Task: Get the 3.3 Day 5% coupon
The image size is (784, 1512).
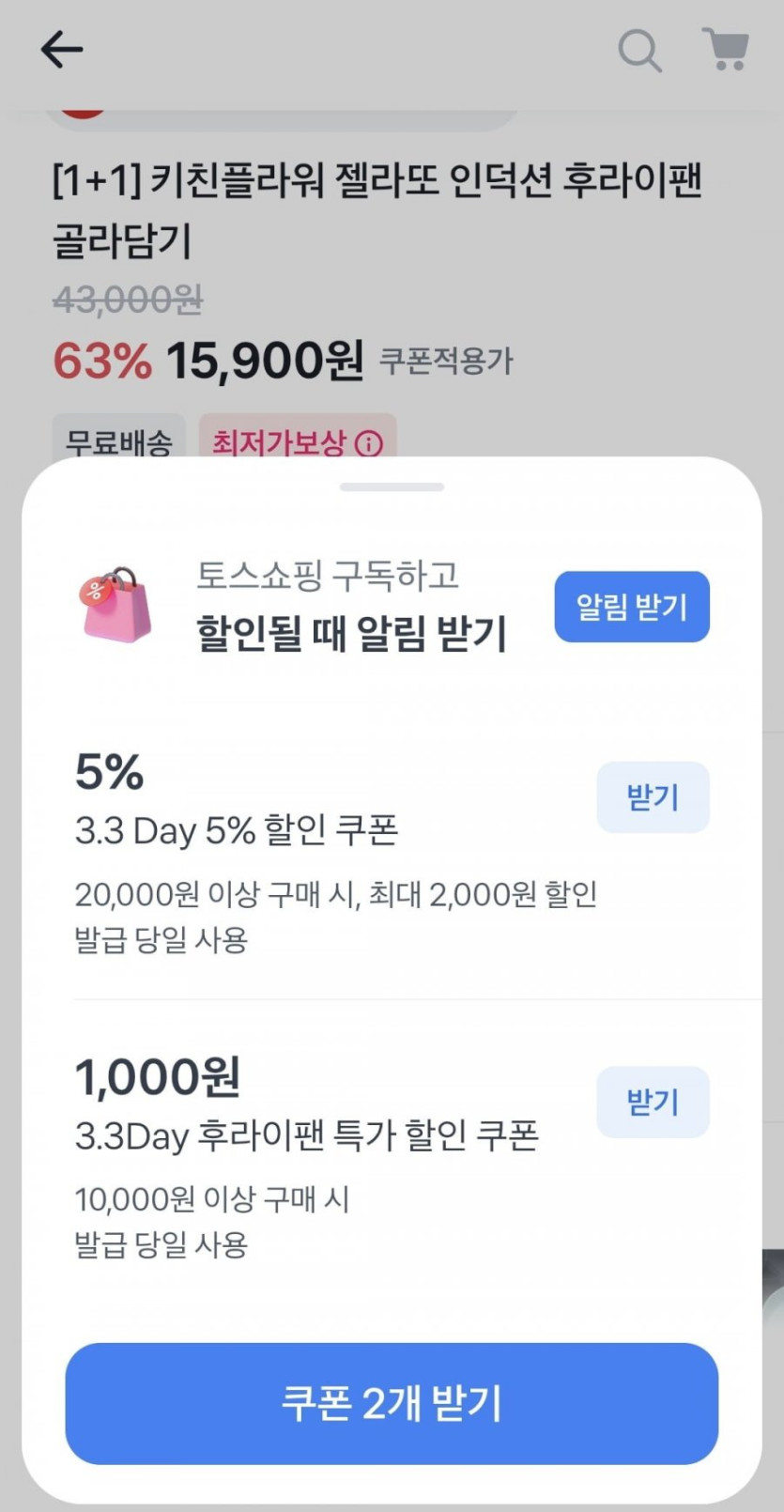Action: (653, 797)
